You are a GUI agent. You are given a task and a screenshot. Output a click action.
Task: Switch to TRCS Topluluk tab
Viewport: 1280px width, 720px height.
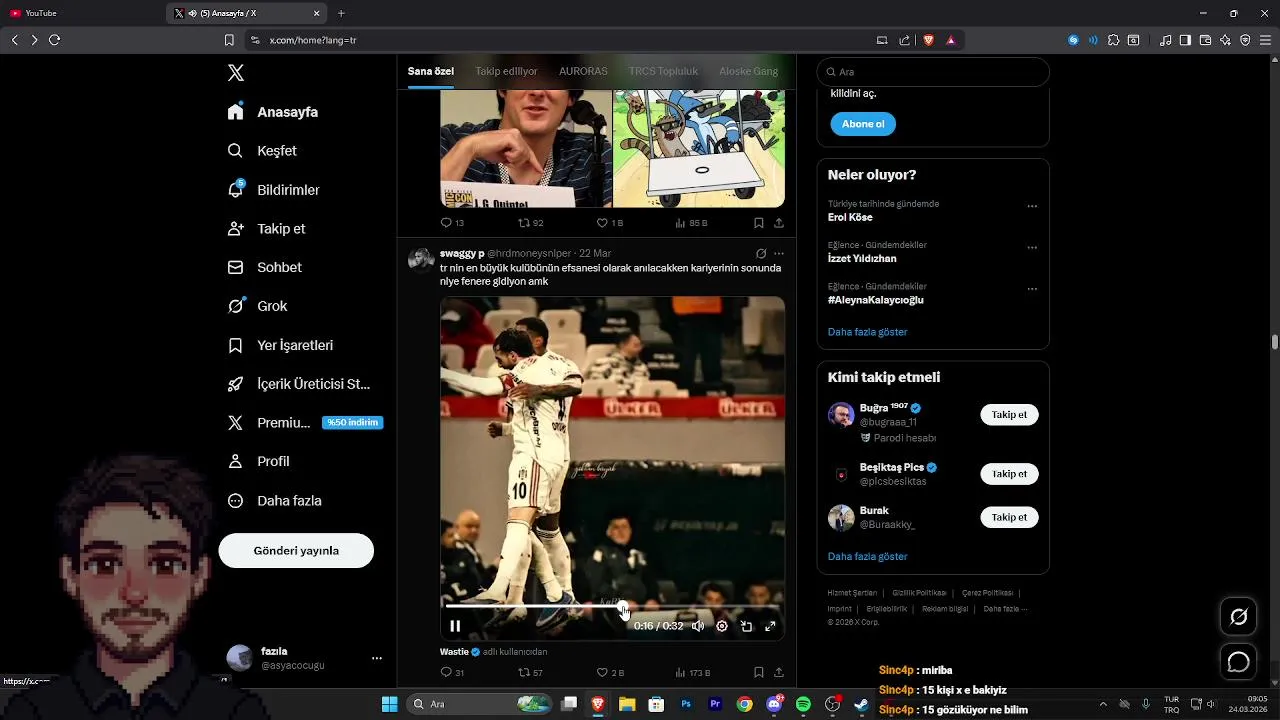663,72
